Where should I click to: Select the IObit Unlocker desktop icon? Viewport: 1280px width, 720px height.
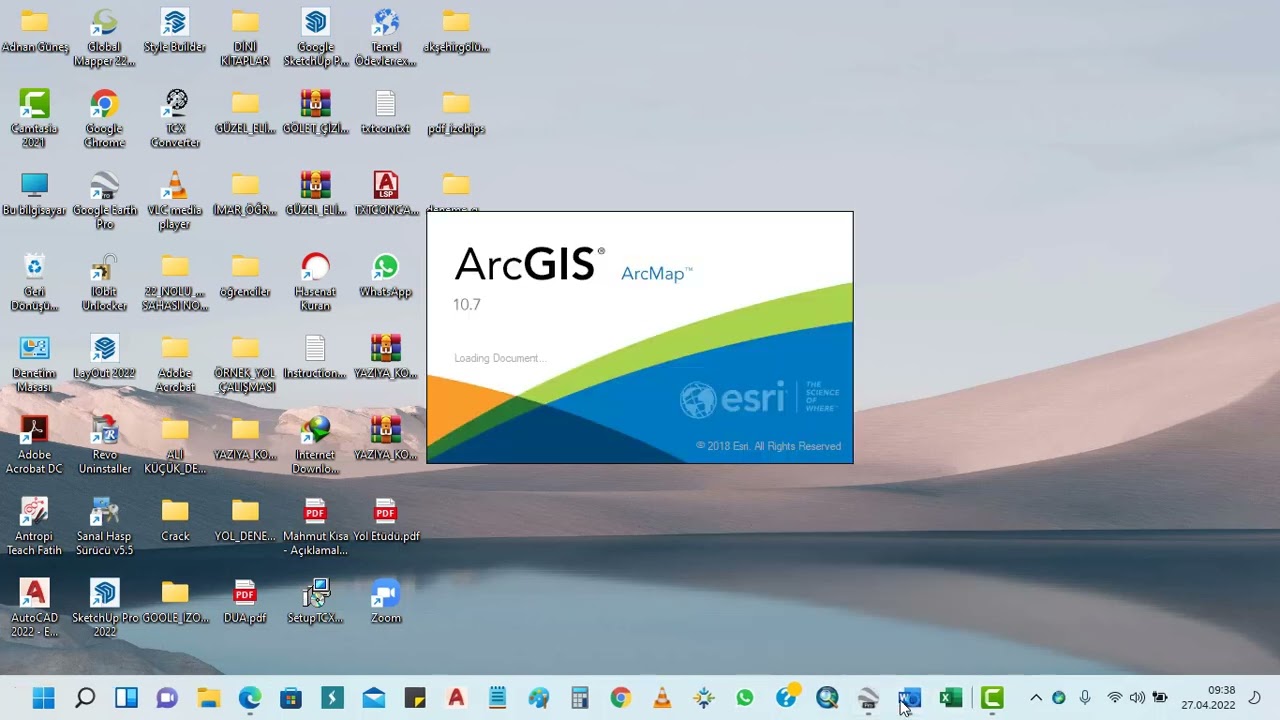coord(104,283)
